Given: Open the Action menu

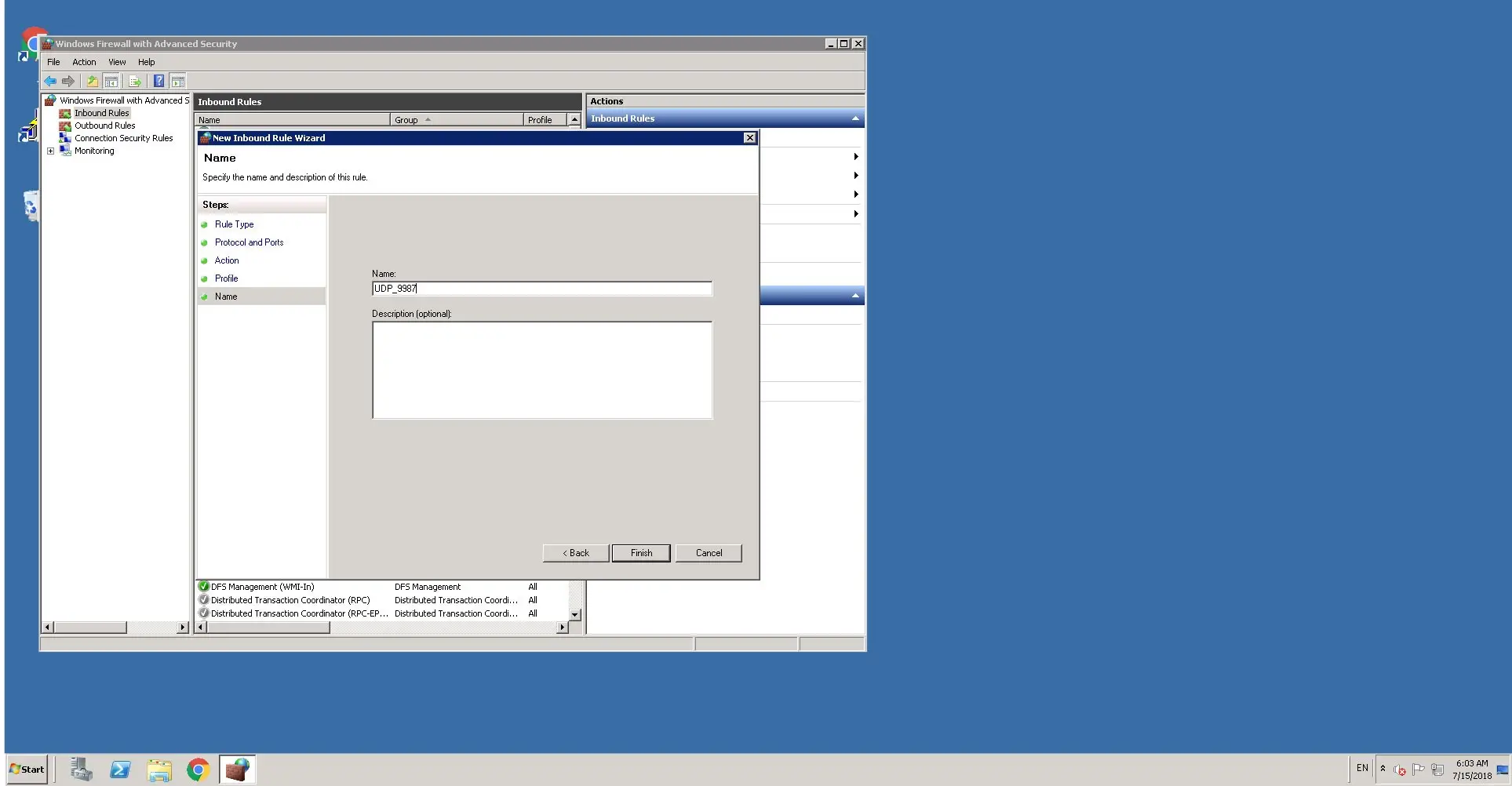Looking at the screenshot, I should [84, 62].
